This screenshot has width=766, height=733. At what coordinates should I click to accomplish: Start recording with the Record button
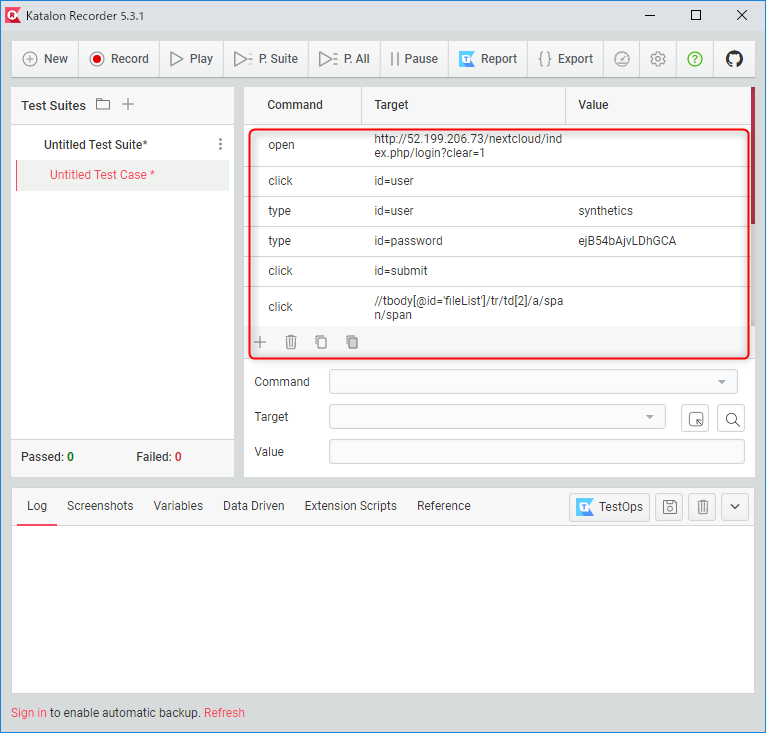[119, 59]
